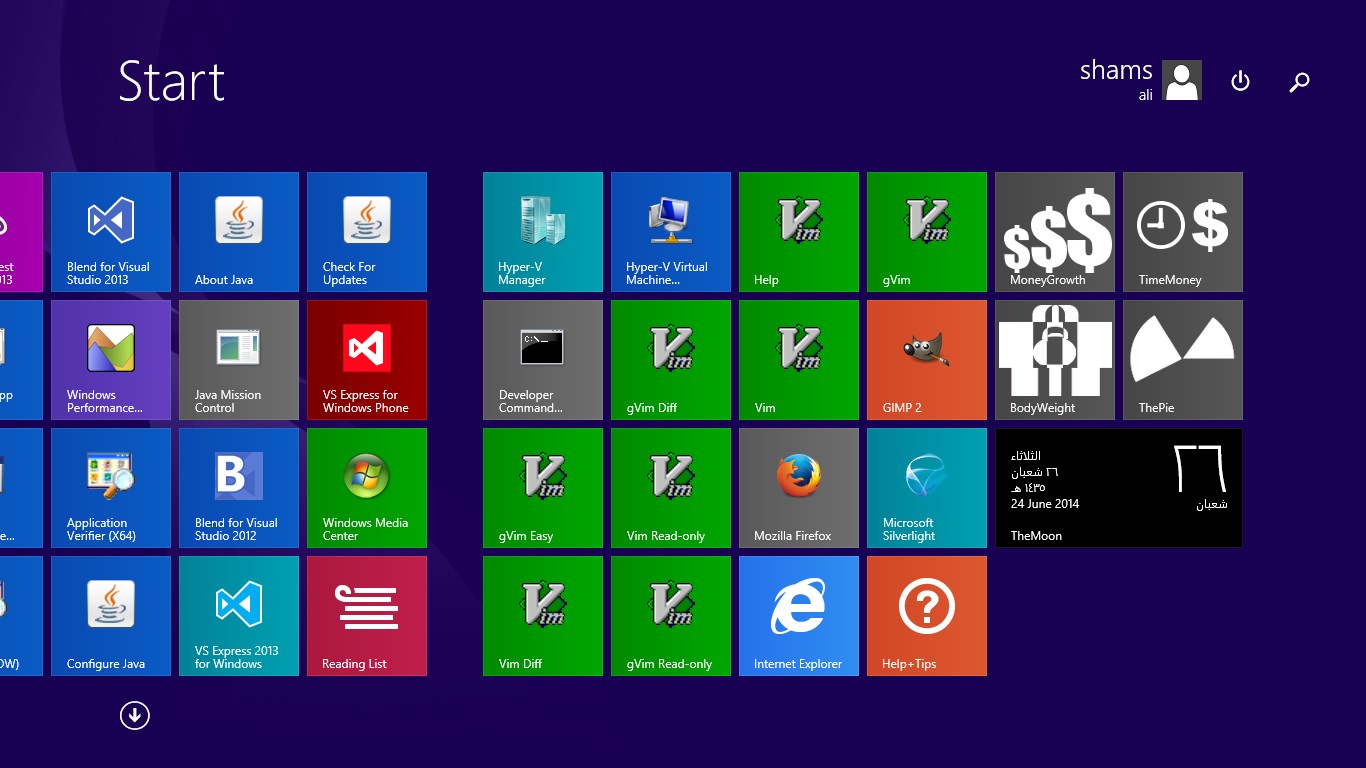The width and height of the screenshot is (1366, 768).
Task: Open the tile labeled Vim
Action: coord(799,360)
